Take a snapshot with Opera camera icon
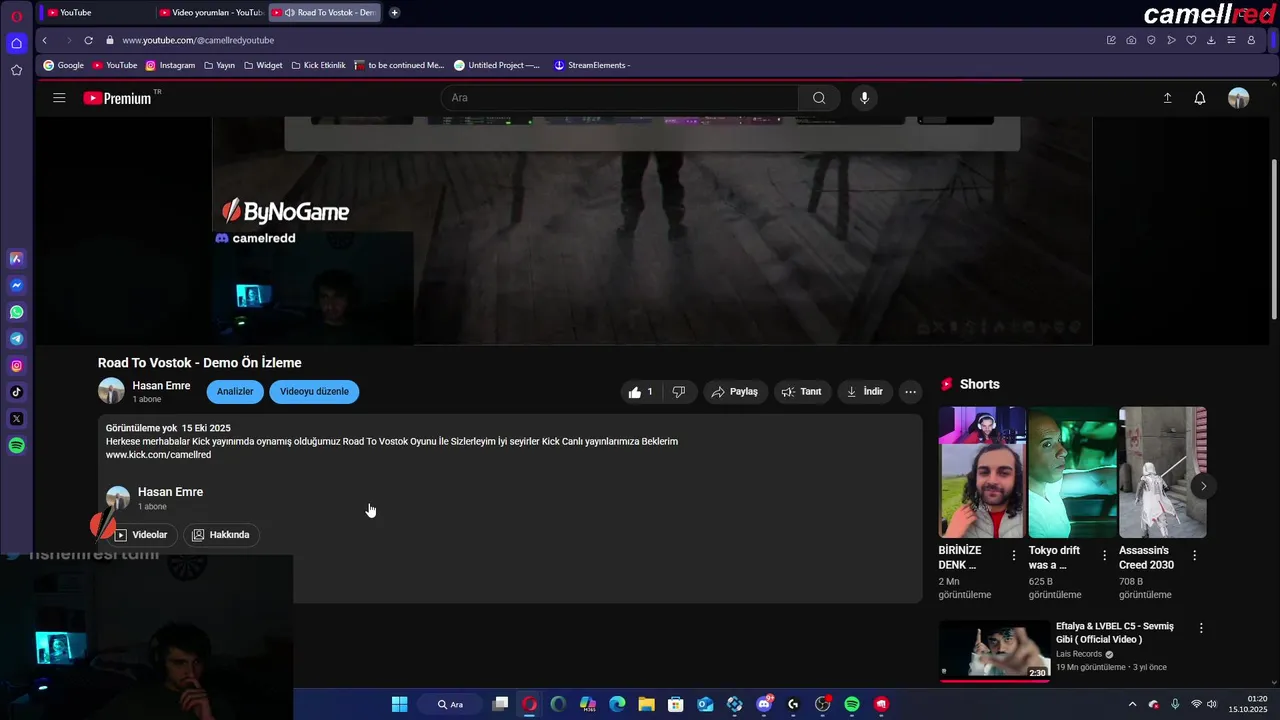This screenshot has height=720, width=1280. pos(1131,40)
